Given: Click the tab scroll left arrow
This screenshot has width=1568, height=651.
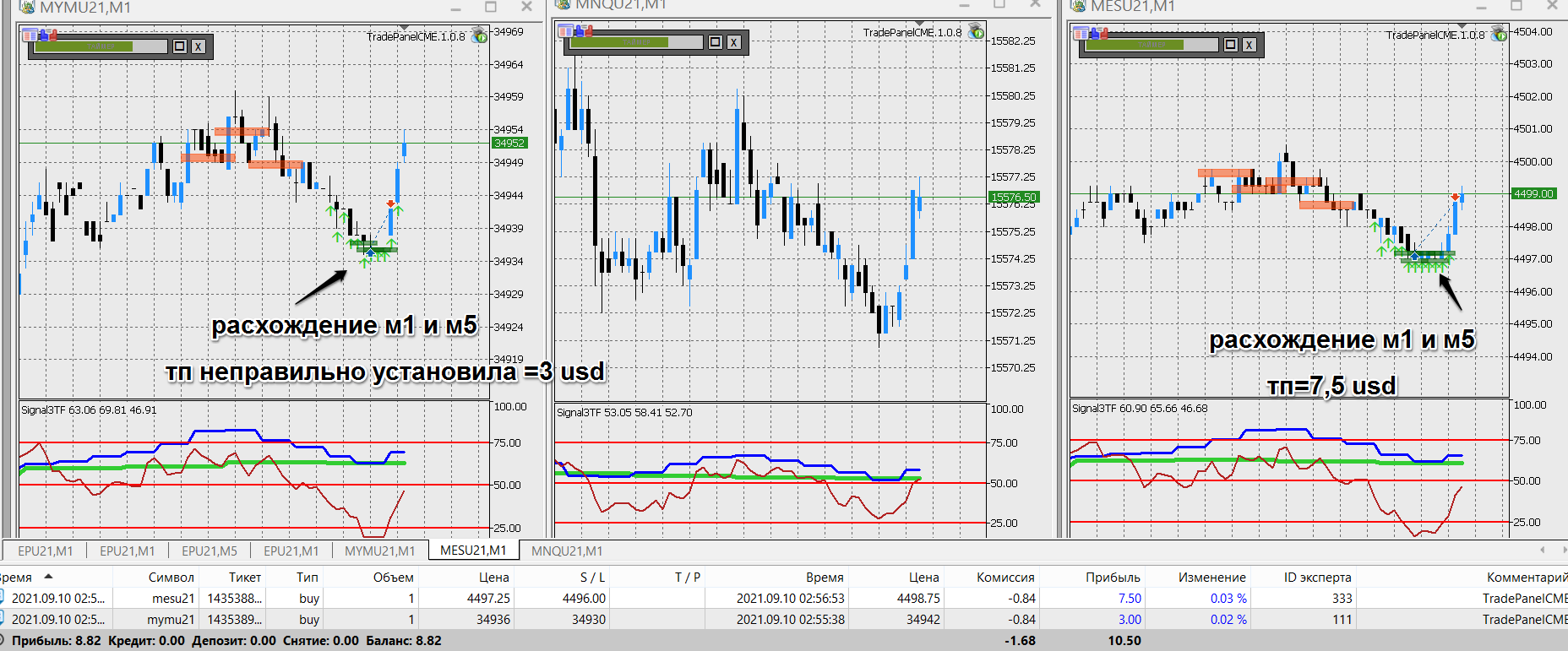Looking at the screenshot, I should coord(1542,551).
